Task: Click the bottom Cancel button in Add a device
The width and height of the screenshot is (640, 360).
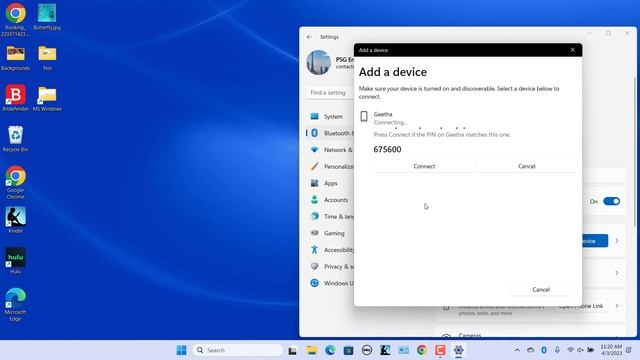Action: point(541,289)
